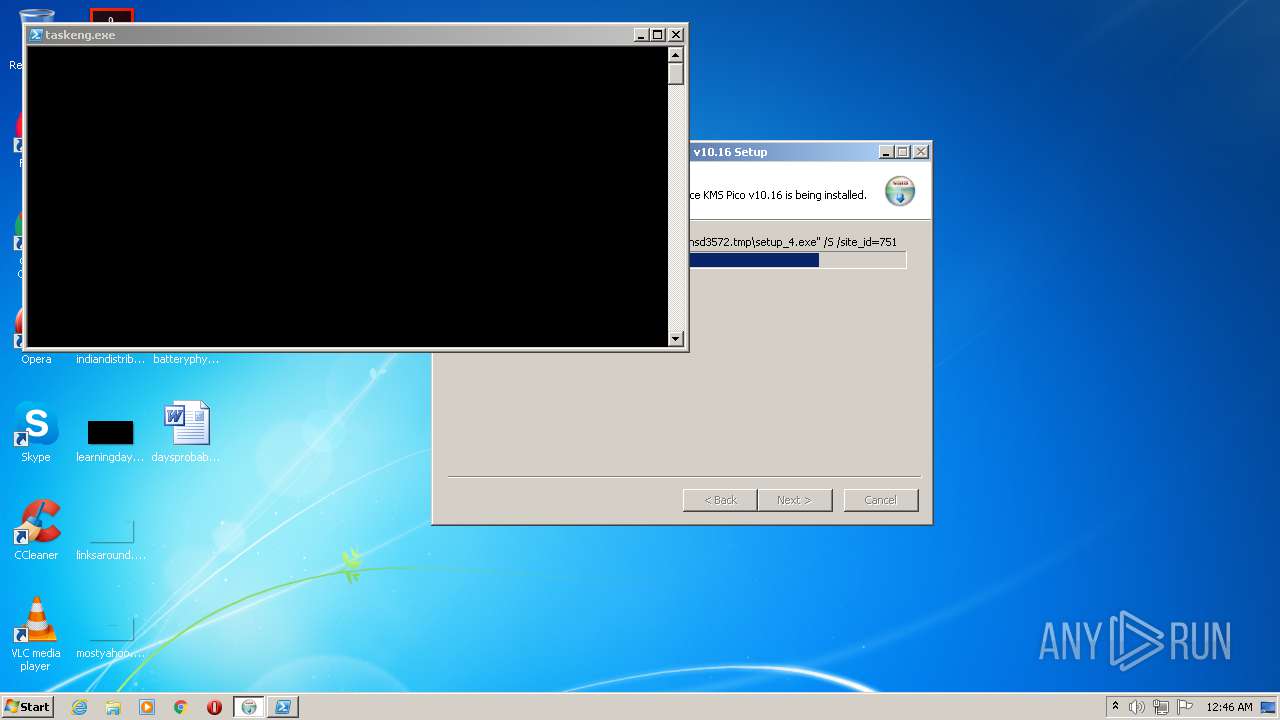The image size is (1280, 720).
Task: Switch to taskeng.exe console taskbar button
Action: 283,707
